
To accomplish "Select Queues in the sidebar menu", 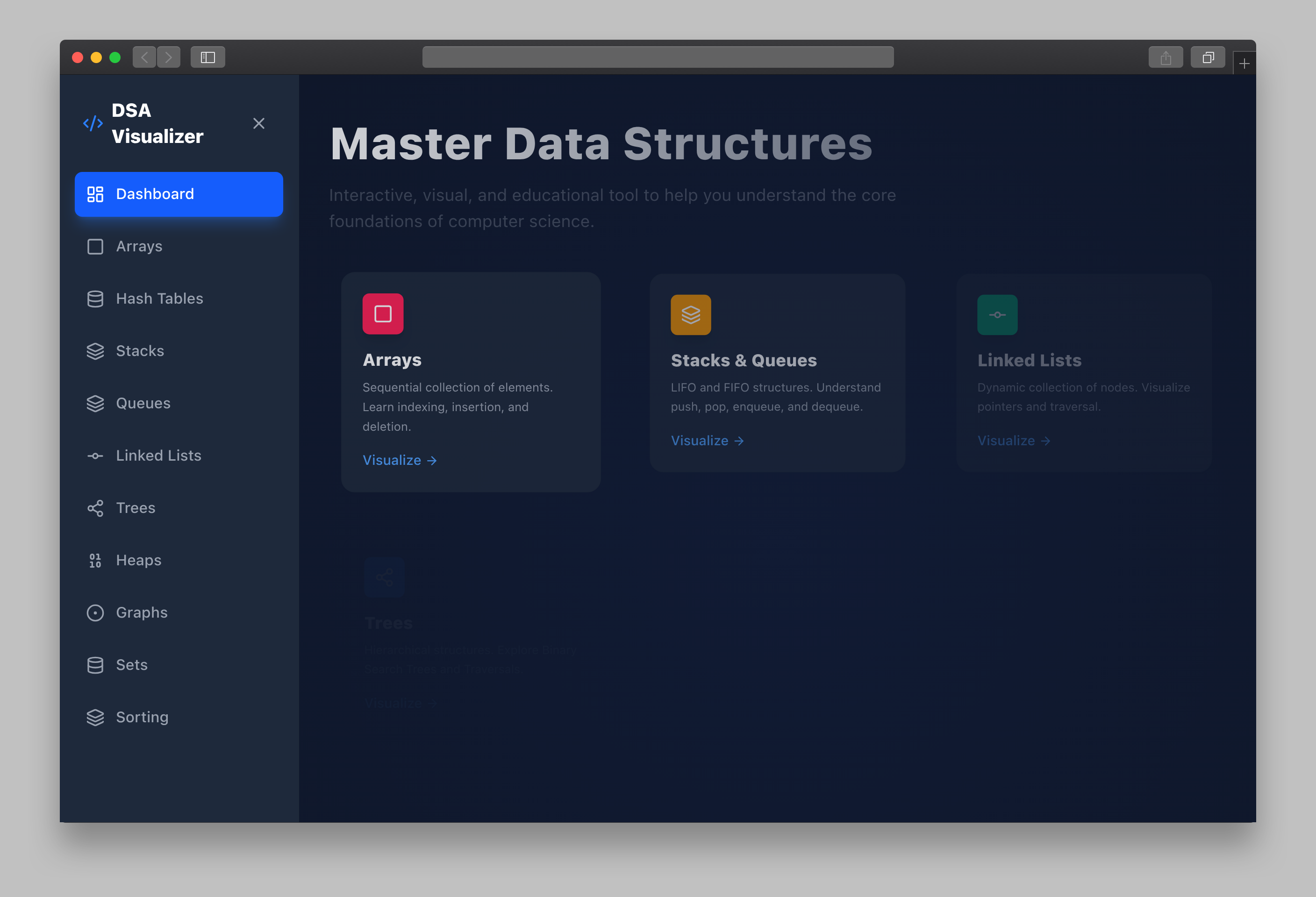I will (179, 404).
